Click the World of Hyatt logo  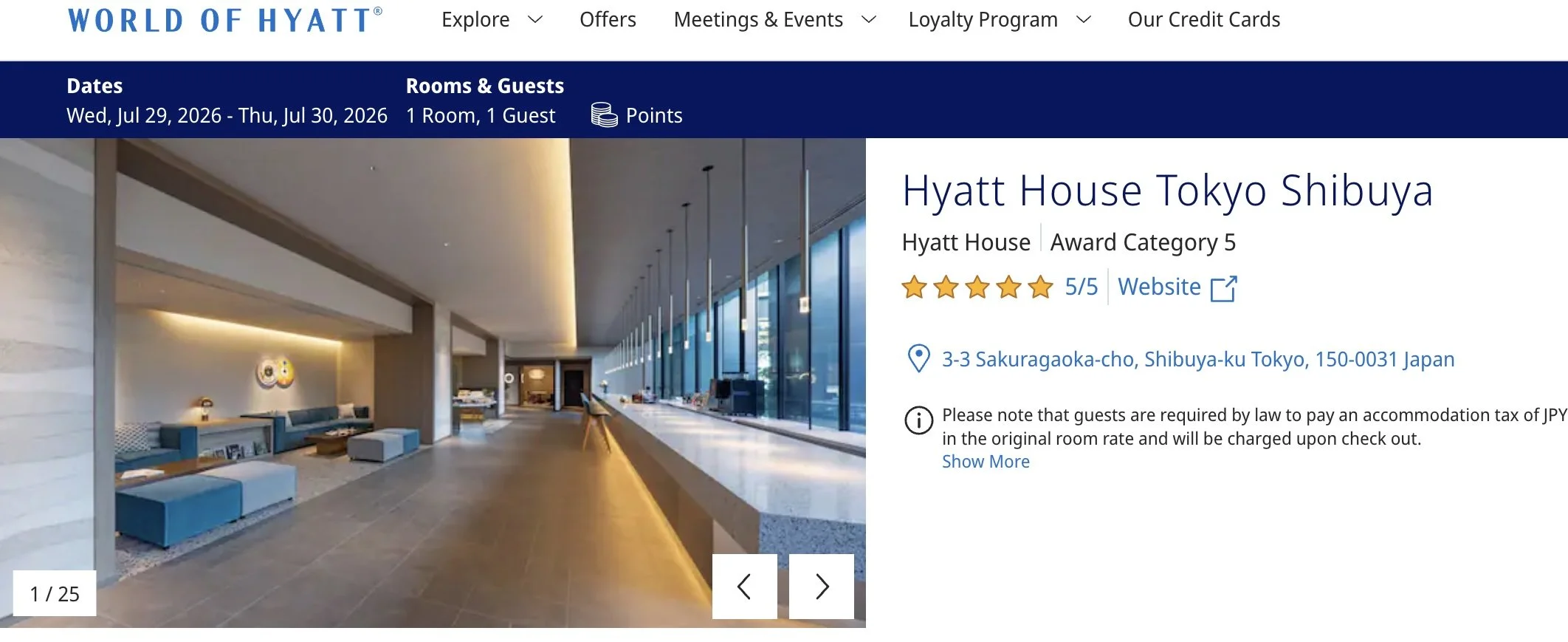225,20
